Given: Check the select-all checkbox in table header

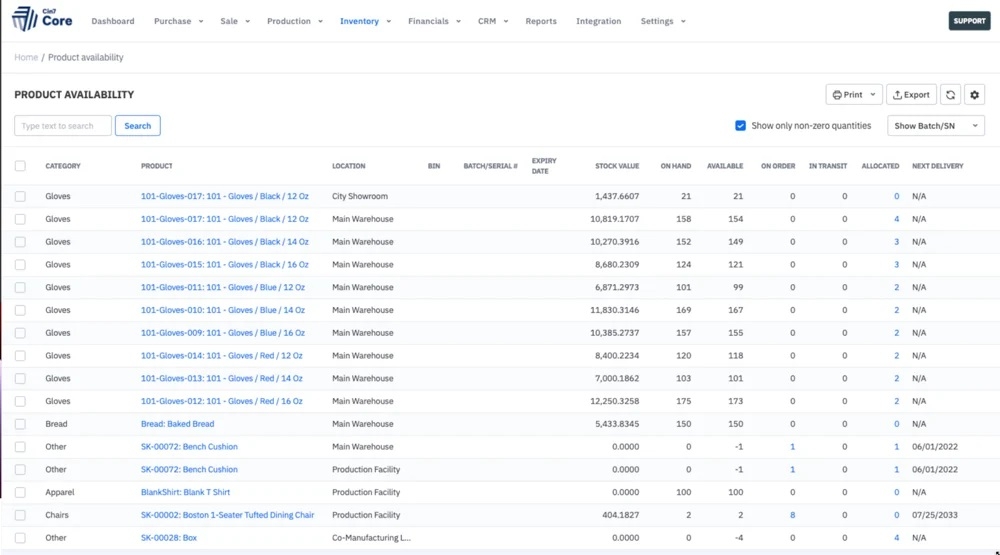Looking at the screenshot, I should click(20, 166).
